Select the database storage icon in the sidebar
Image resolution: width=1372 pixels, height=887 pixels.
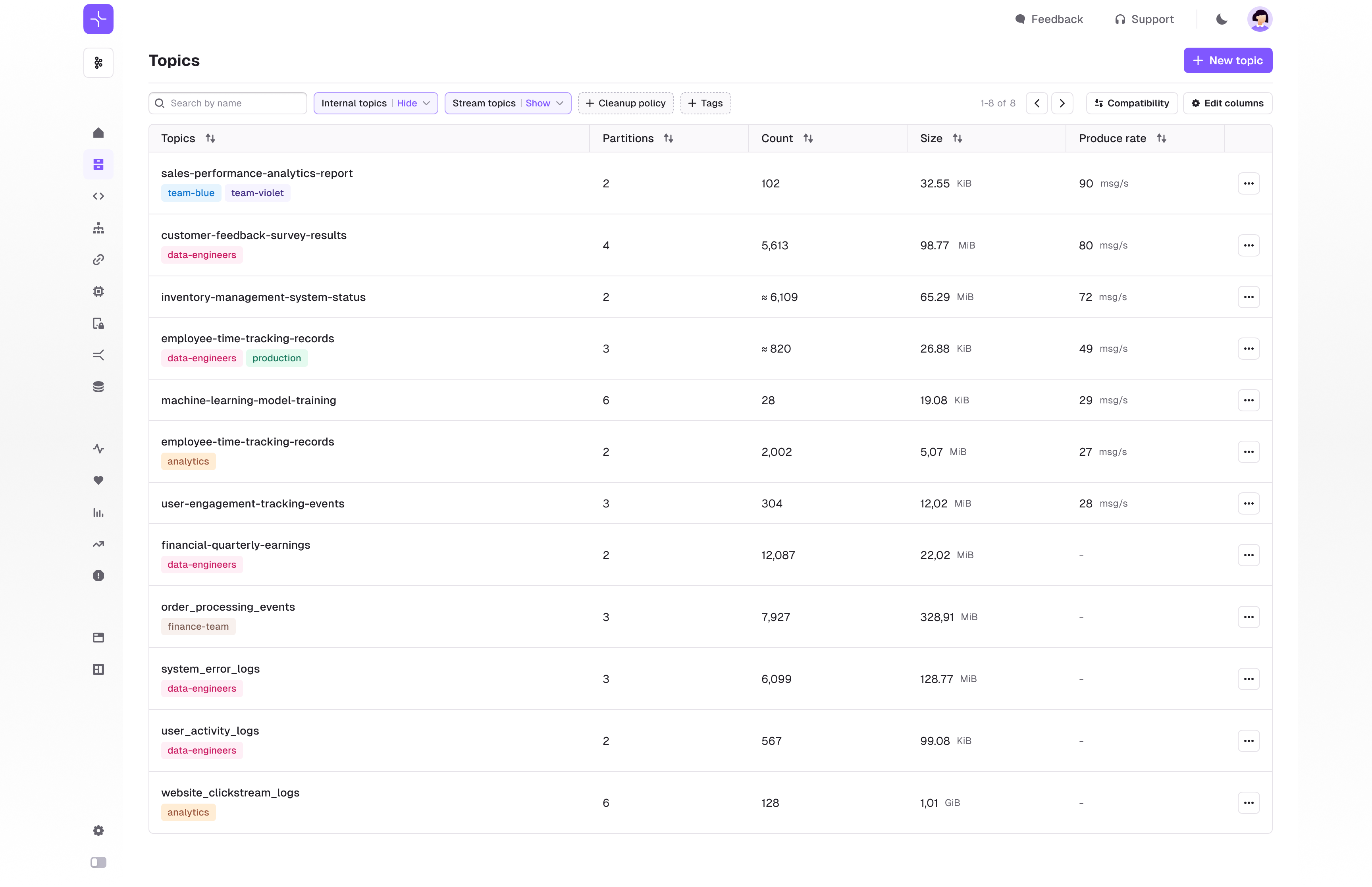98,386
